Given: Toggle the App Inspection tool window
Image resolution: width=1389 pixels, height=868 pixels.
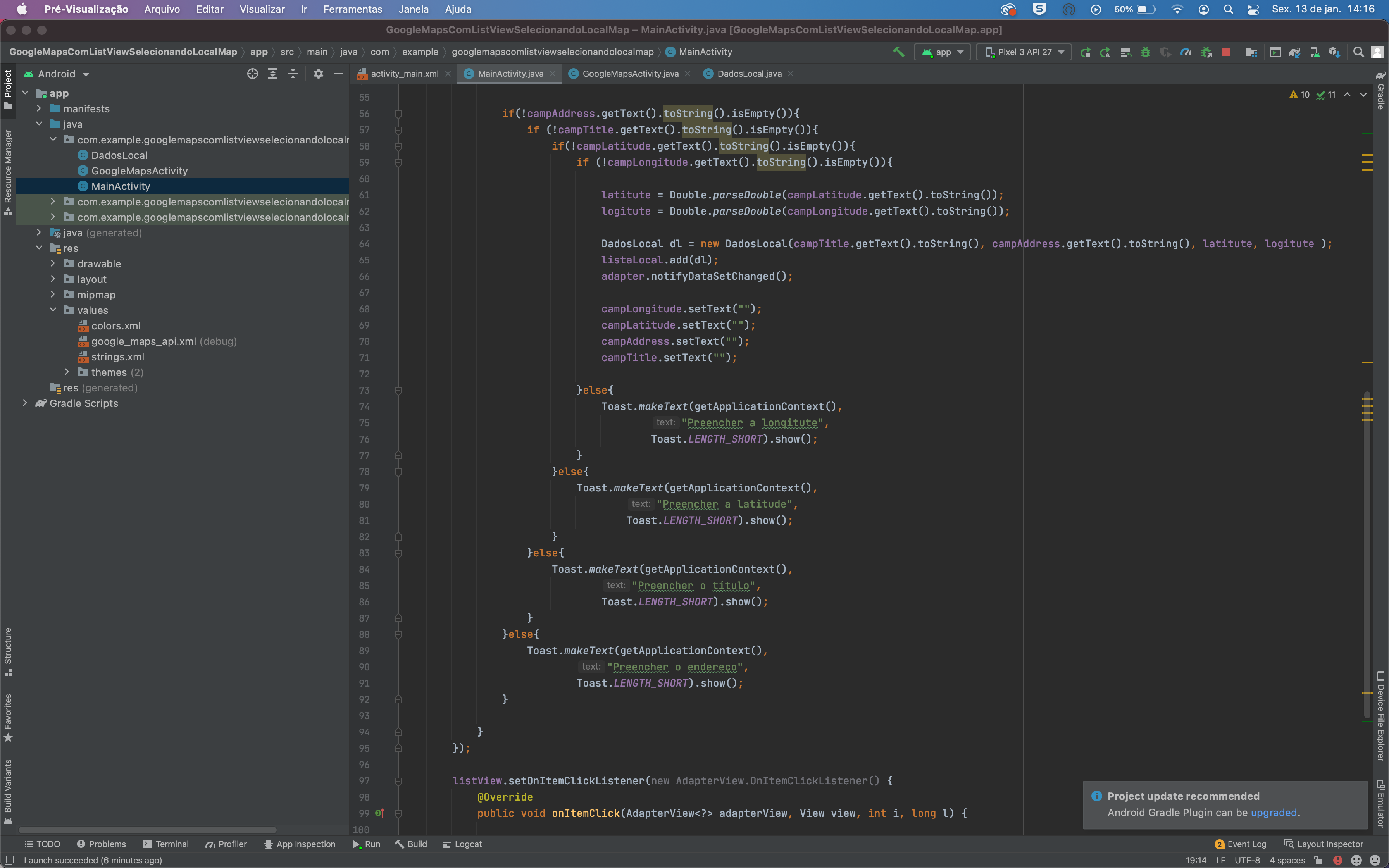Looking at the screenshot, I should [300, 844].
